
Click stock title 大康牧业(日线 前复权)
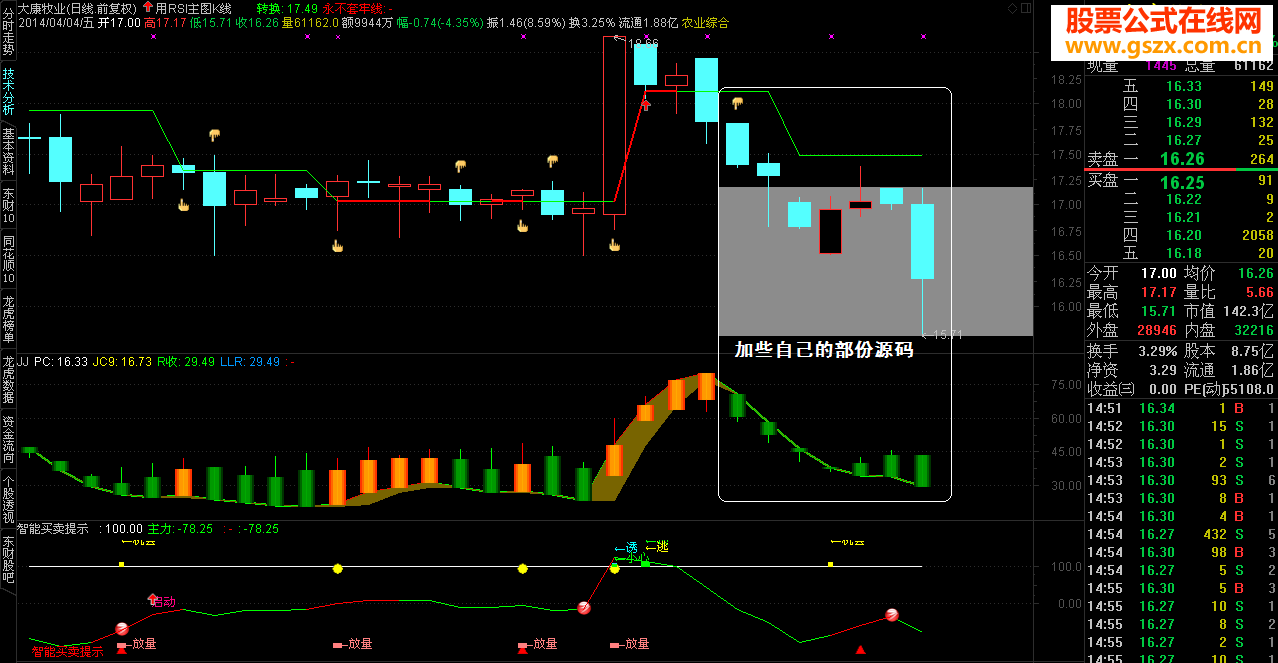[x=77, y=8]
